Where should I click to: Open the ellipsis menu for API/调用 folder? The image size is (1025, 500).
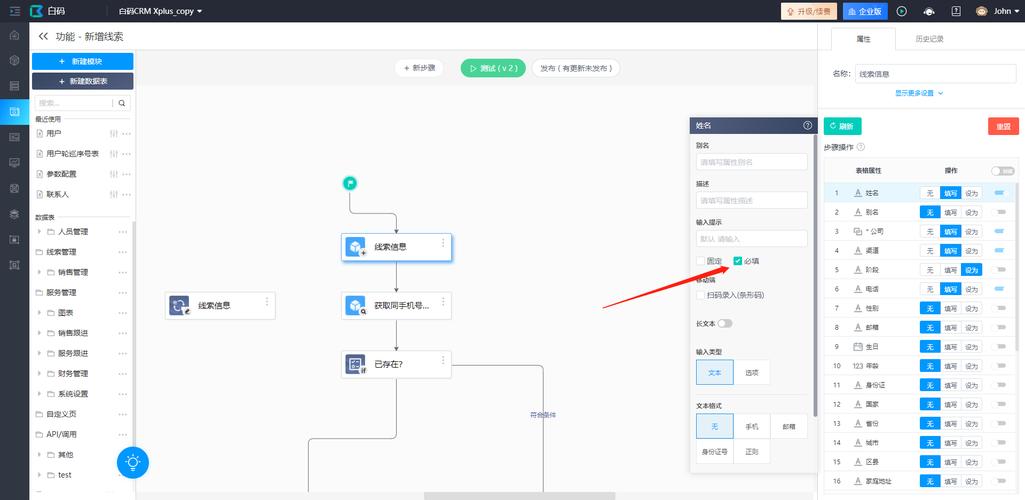(123, 435)
